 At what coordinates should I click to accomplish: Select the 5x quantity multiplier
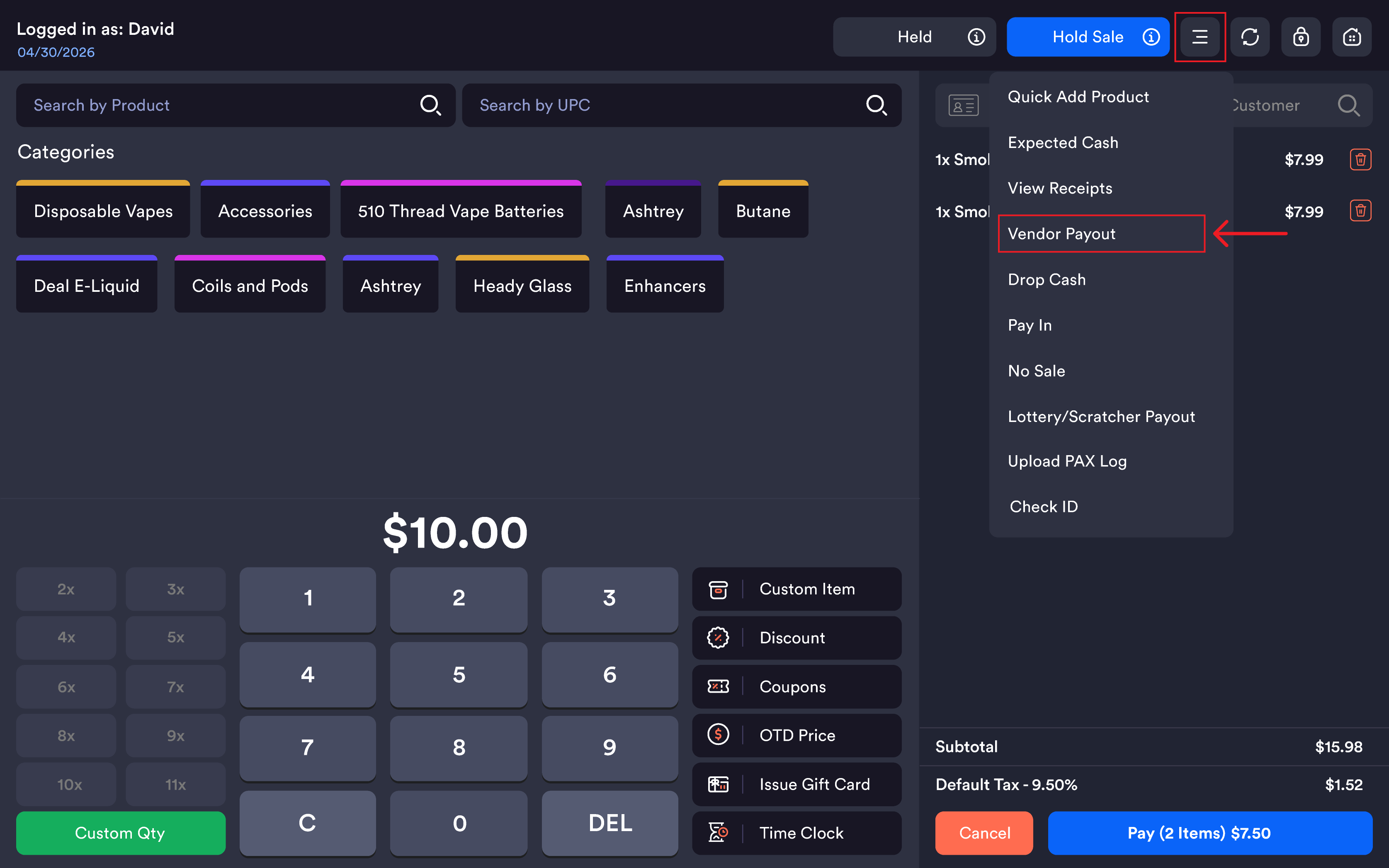[x=176, y=637]
